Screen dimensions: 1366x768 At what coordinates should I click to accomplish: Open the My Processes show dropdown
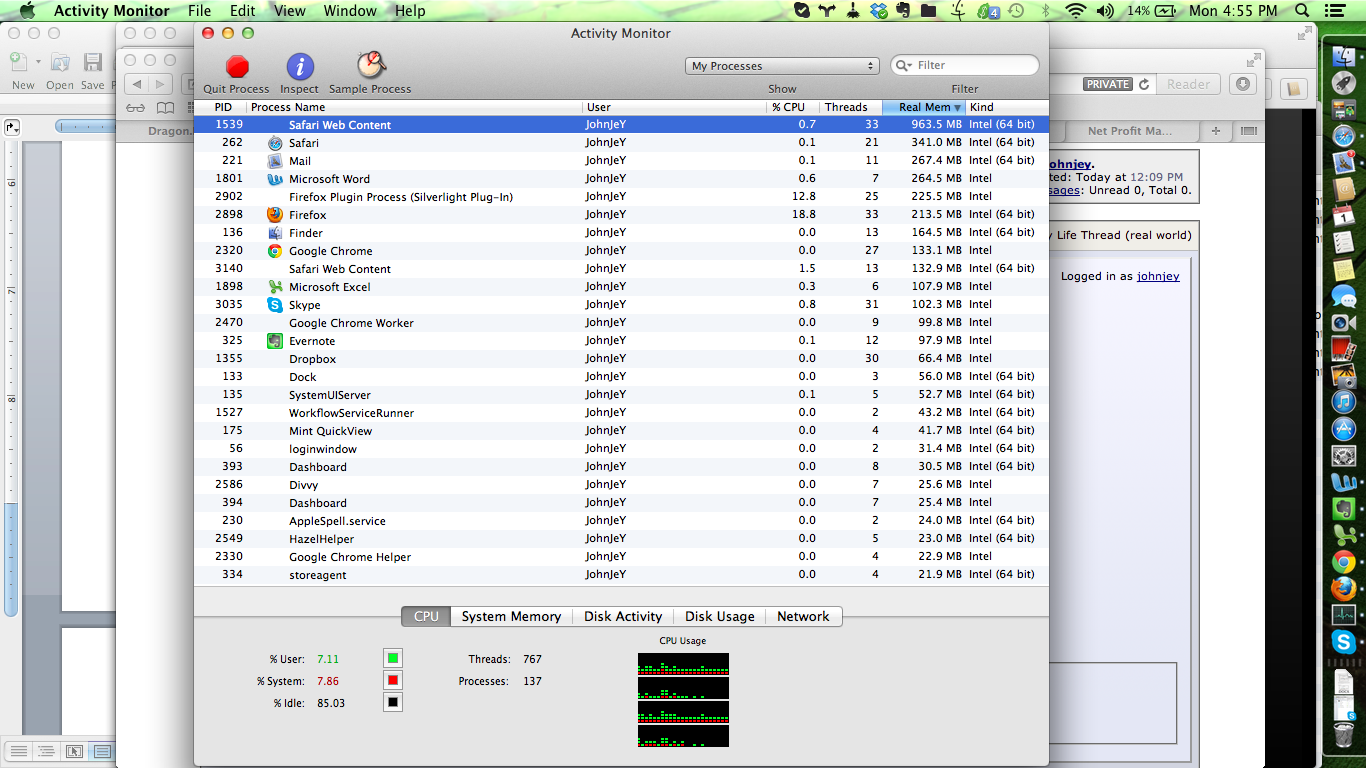coord(782,66)
